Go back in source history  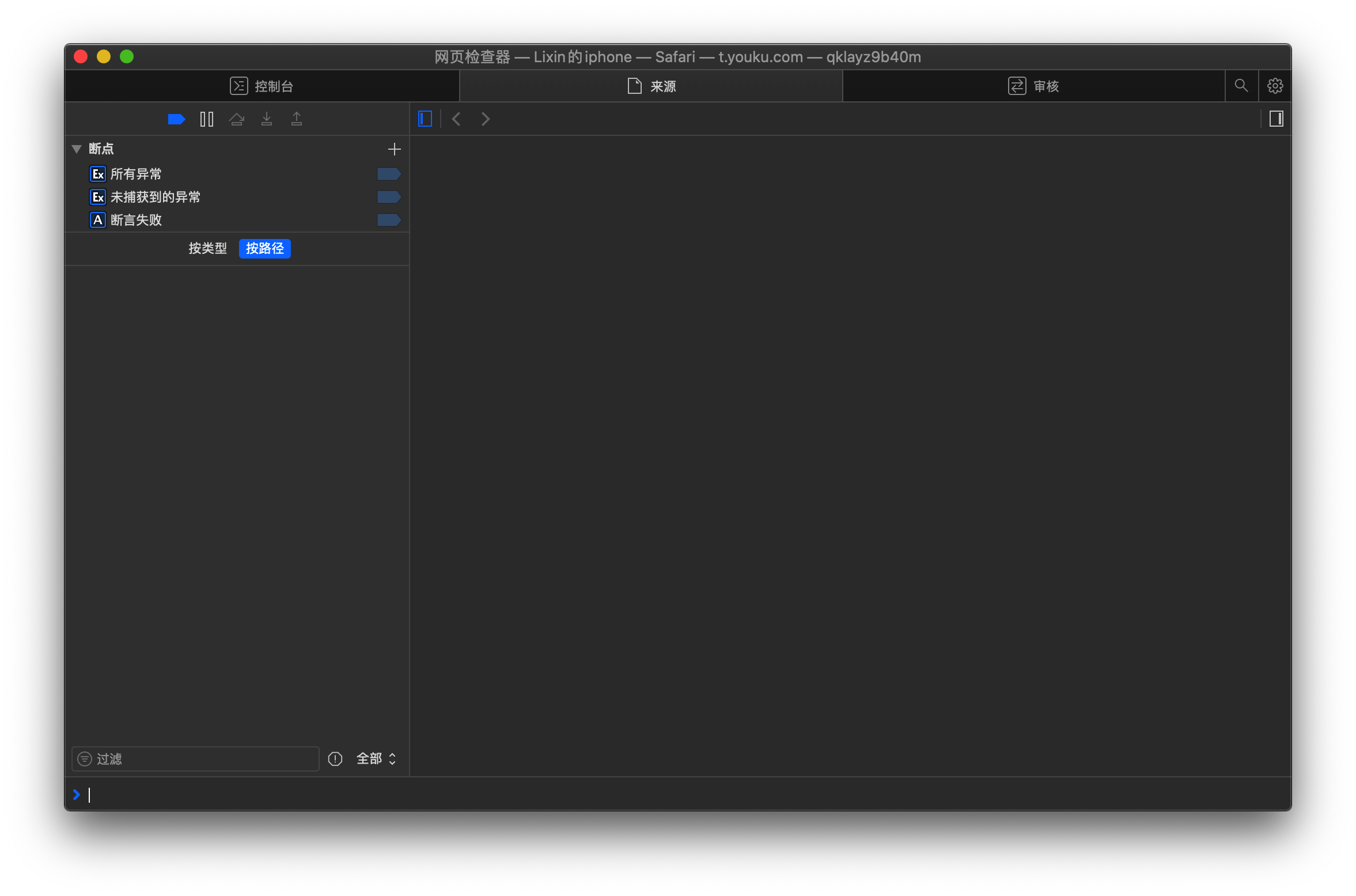coord(456,119)
